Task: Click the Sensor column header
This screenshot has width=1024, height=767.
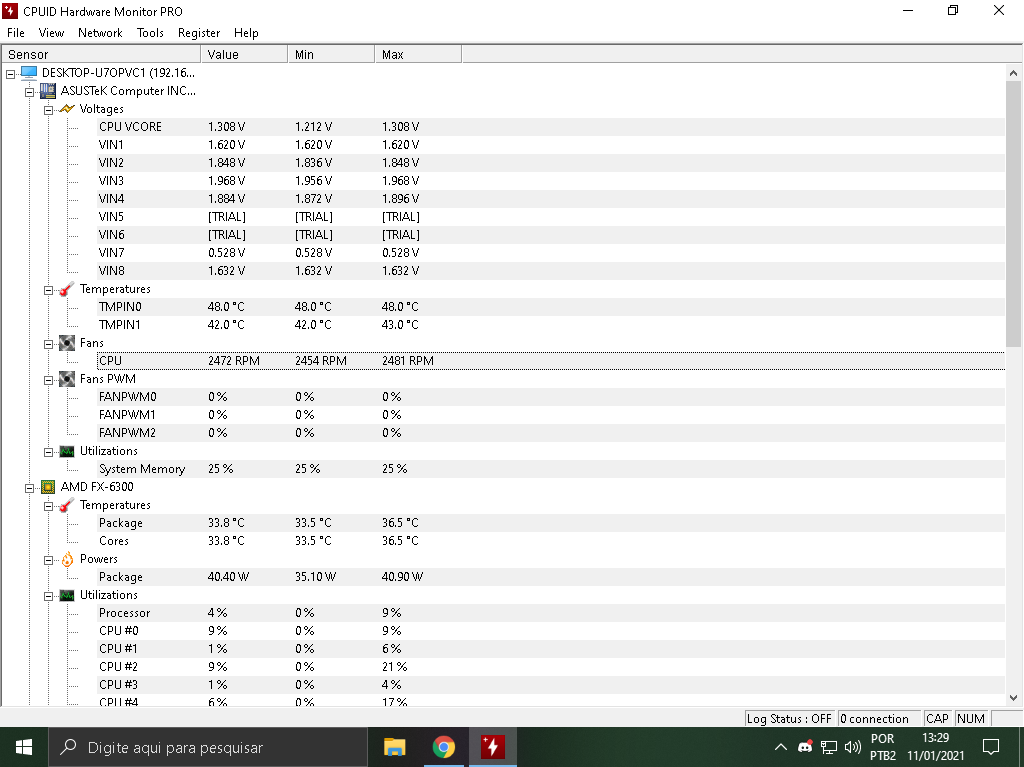Action: [101, 54]
